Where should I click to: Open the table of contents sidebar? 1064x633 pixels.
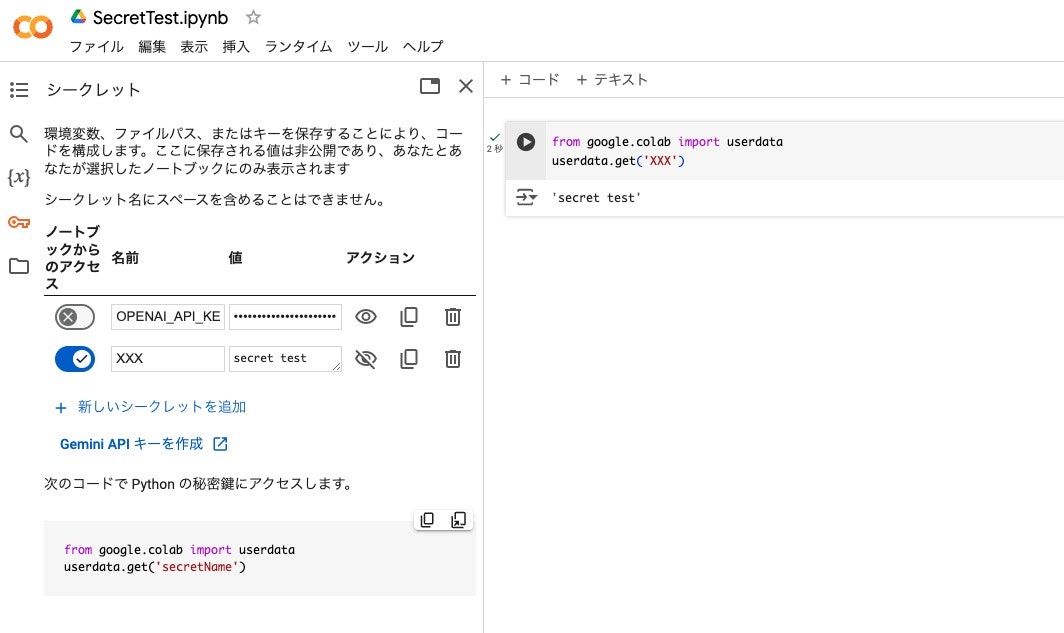coord(18,89)
